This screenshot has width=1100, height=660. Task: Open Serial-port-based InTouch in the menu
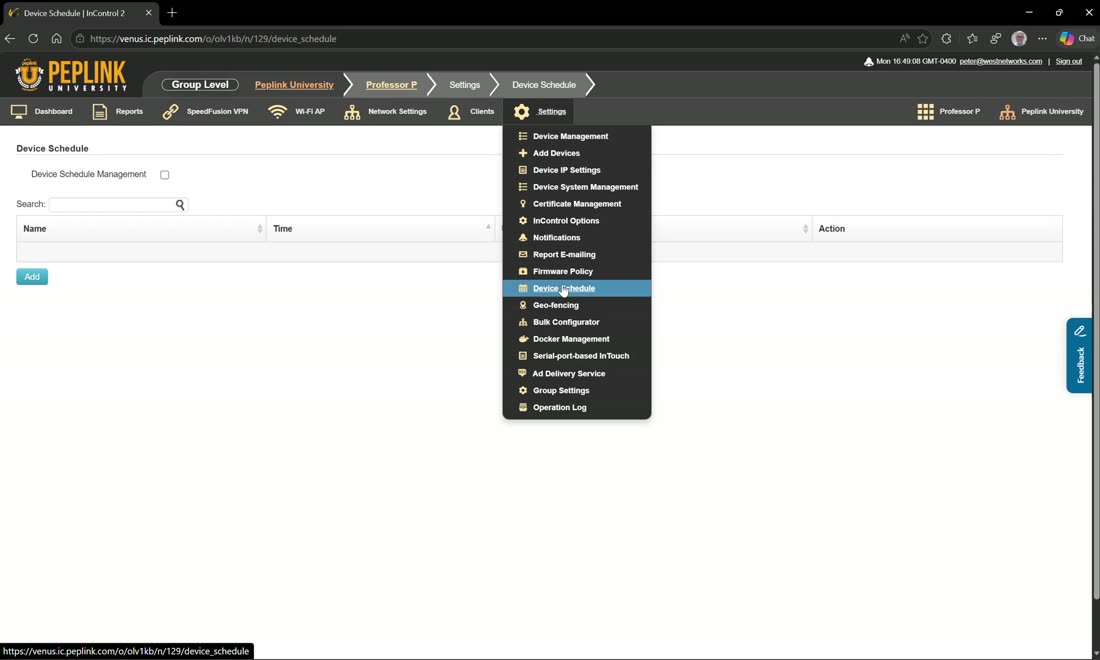[581, 356]
